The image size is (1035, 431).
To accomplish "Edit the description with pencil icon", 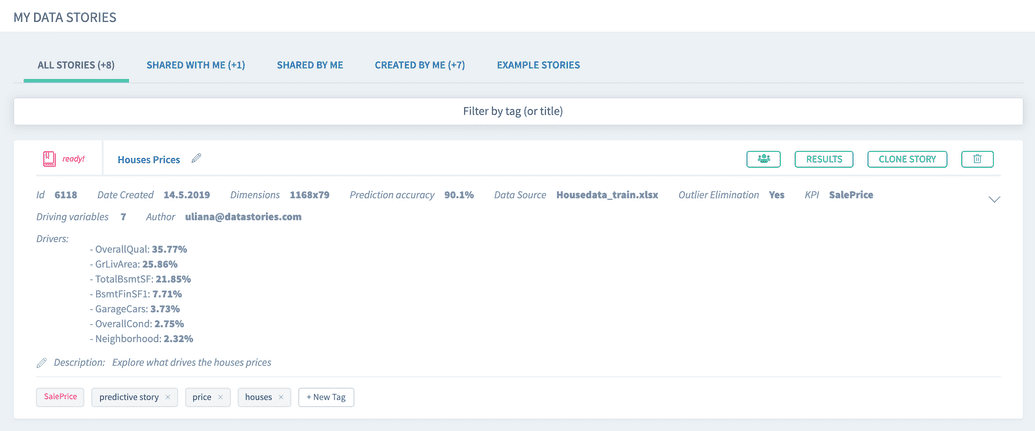I will point(42,362).
